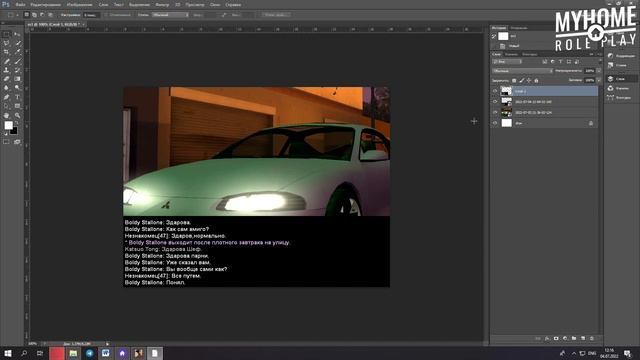Switch to the Контуры tab
Image resolution: width=640 pixels, height=360 pixels.
coord(530,54)
